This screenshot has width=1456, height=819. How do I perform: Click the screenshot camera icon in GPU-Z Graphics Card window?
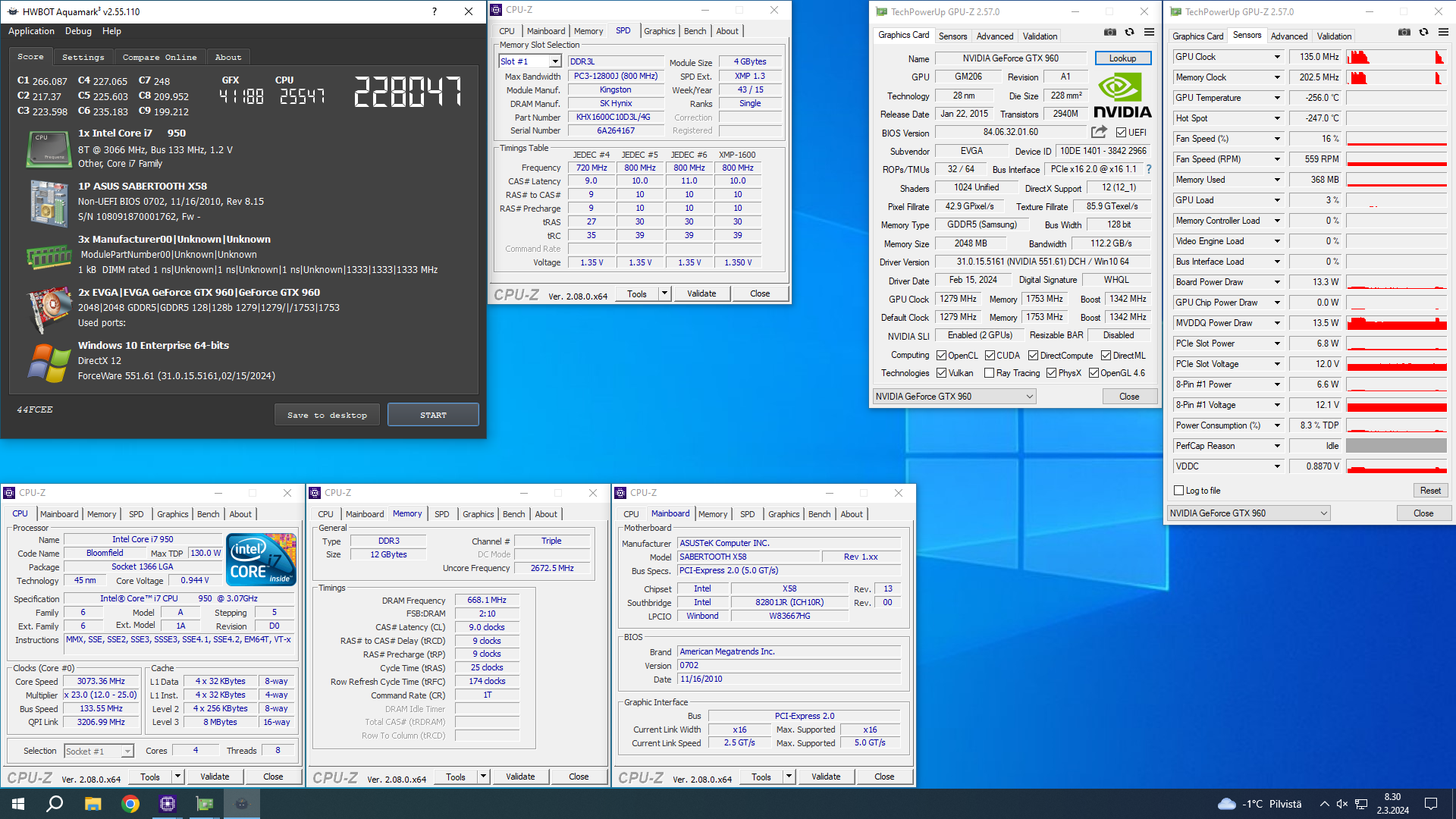1110,32
